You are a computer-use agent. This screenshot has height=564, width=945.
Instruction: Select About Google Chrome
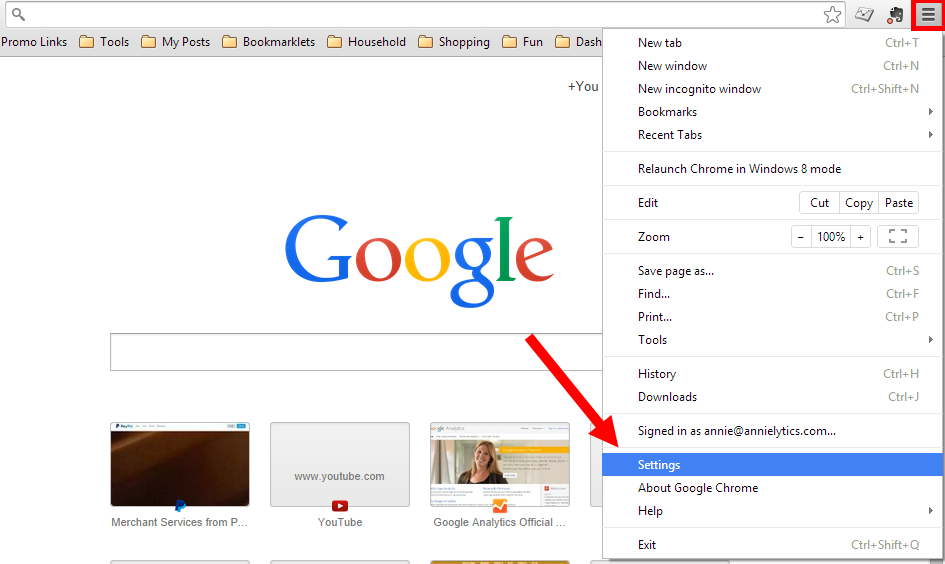click(x=773, y=487)
